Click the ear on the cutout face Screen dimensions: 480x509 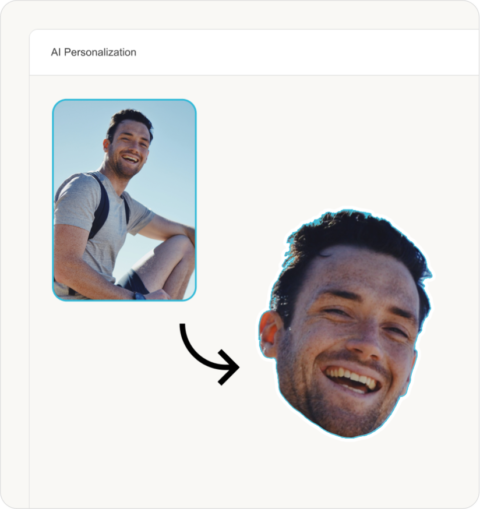click(268, 333)
